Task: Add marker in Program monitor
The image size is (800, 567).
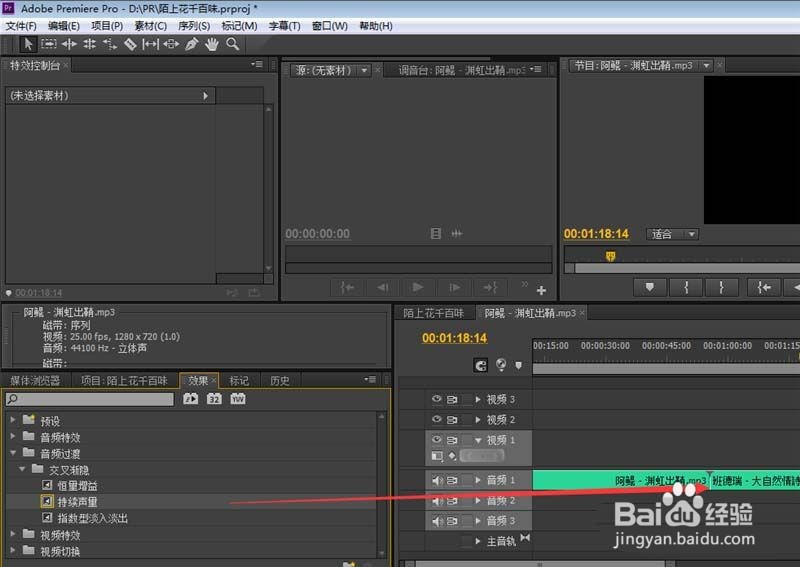Action: point(649,287)
